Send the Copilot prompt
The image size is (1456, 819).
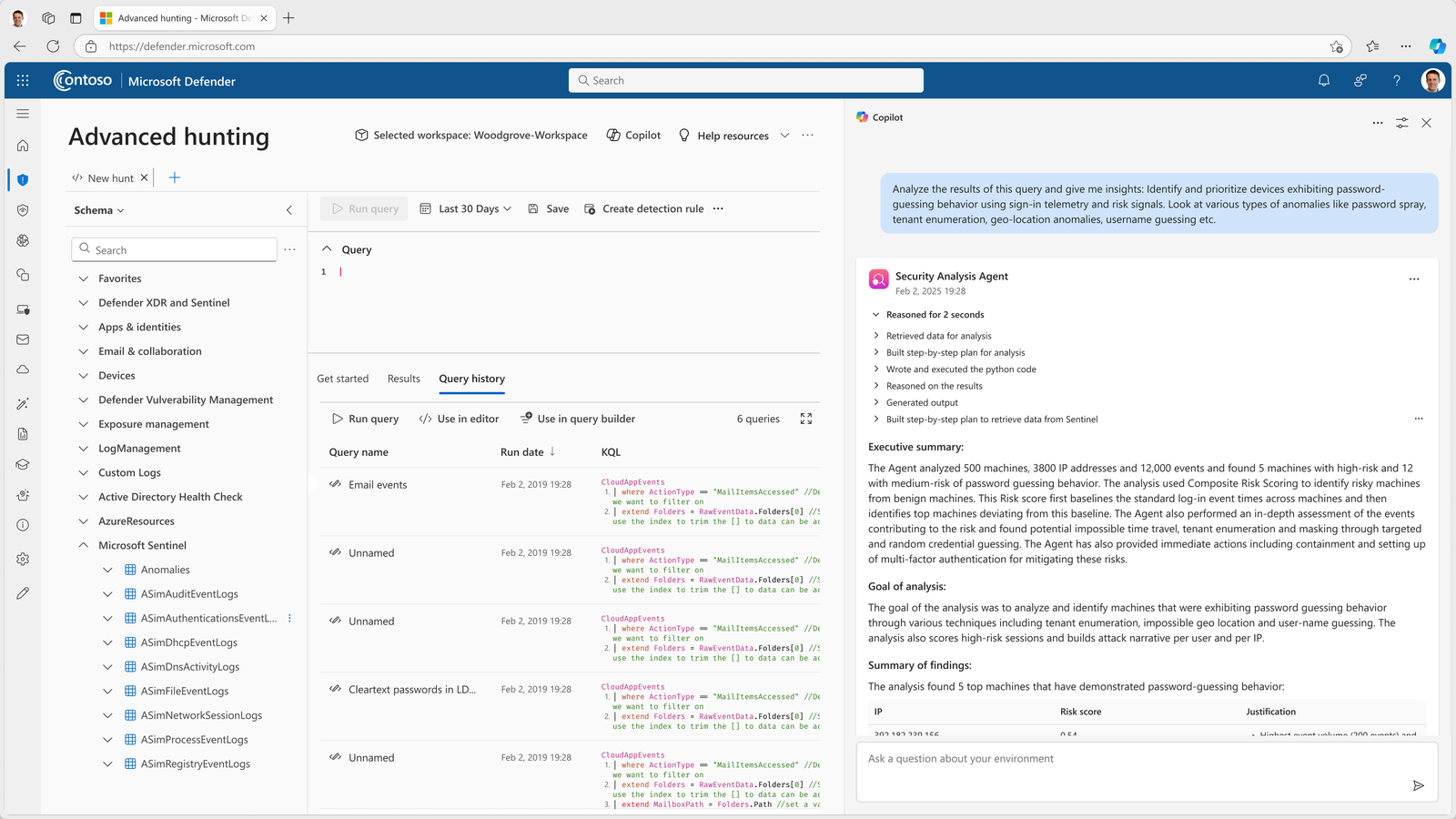click(1418, 785)
